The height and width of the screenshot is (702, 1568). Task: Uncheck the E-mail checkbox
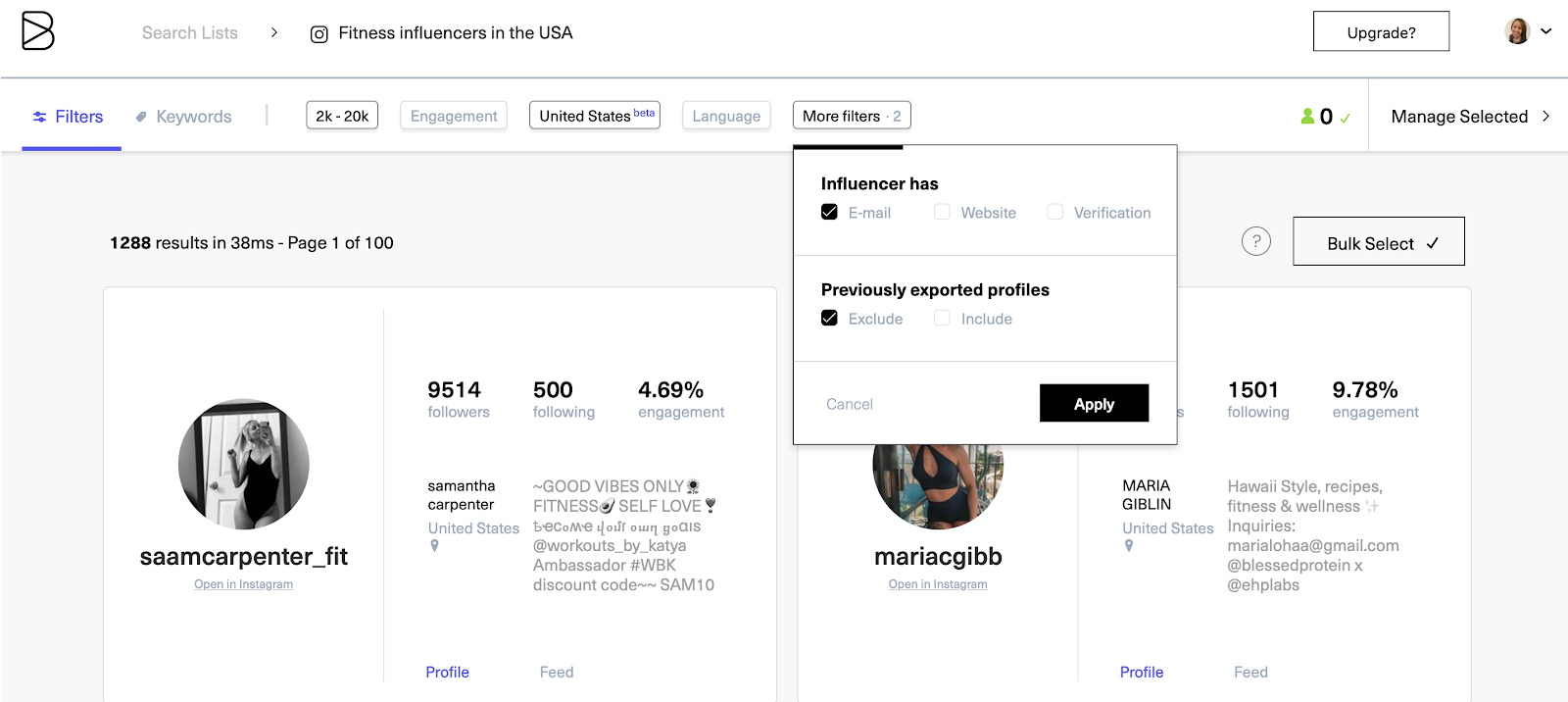click(x=829, y=212)
